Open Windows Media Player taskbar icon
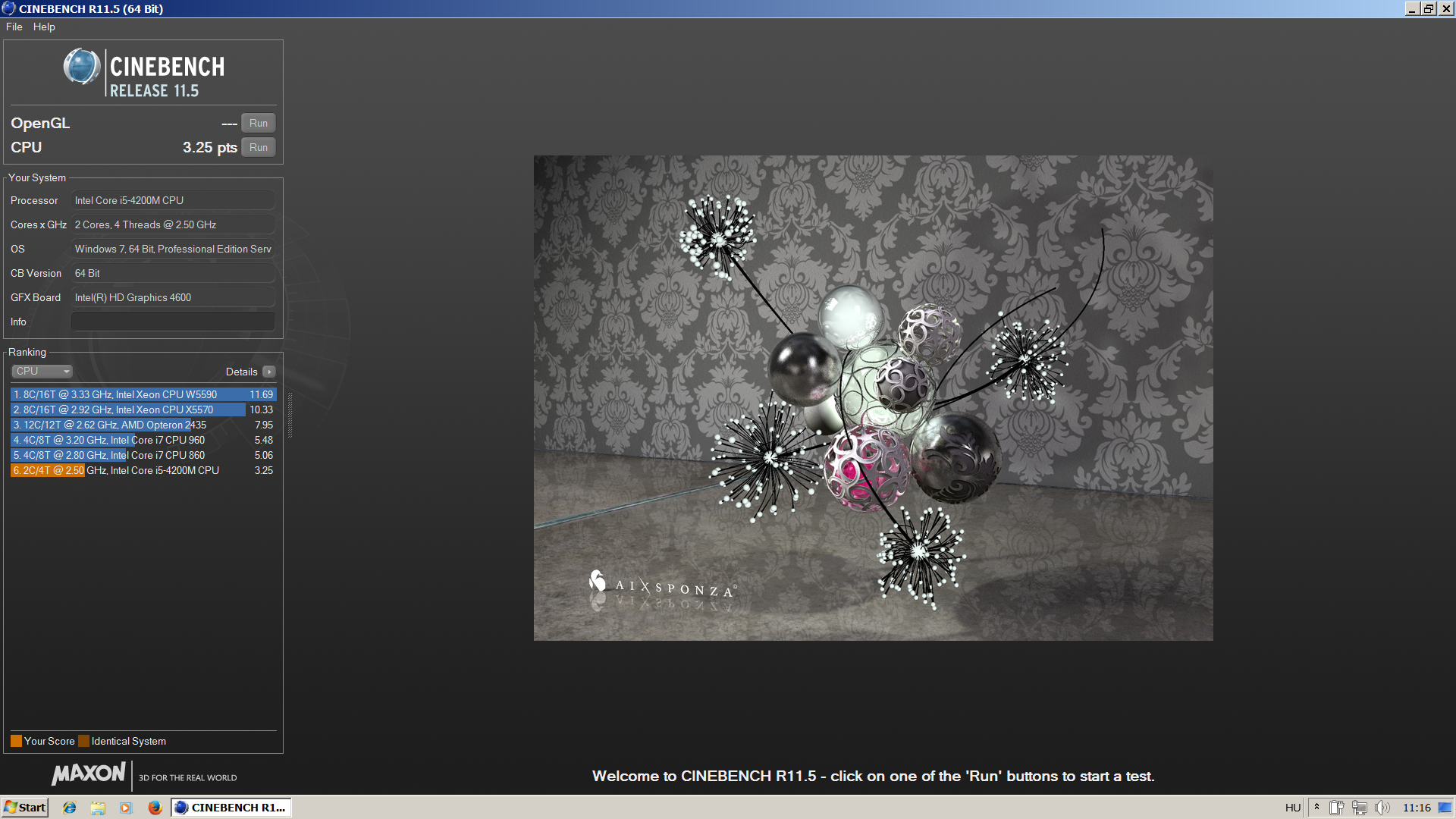Screen dimensions: 1456x819 click(126, 808)
